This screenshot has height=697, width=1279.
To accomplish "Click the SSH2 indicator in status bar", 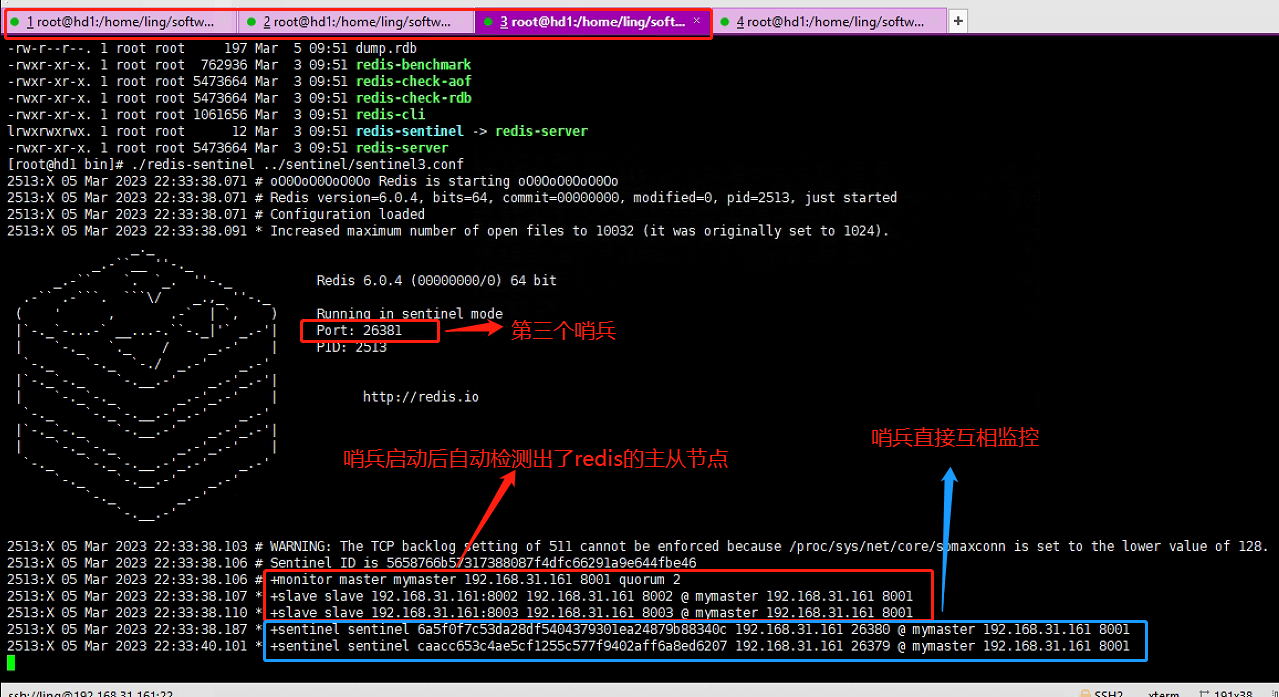I will tap(1103, 693).
